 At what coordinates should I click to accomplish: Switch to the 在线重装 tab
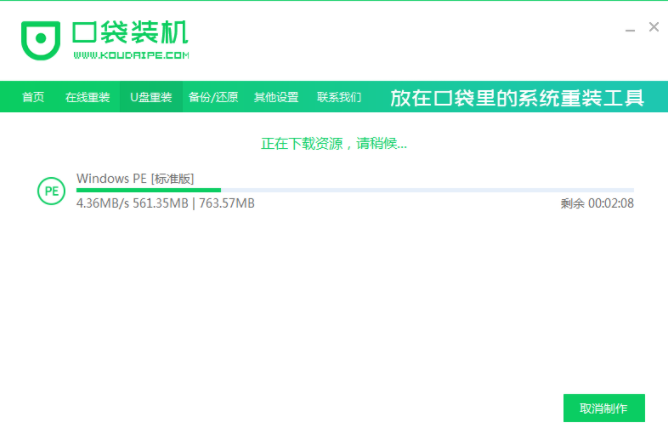(86, 97)
